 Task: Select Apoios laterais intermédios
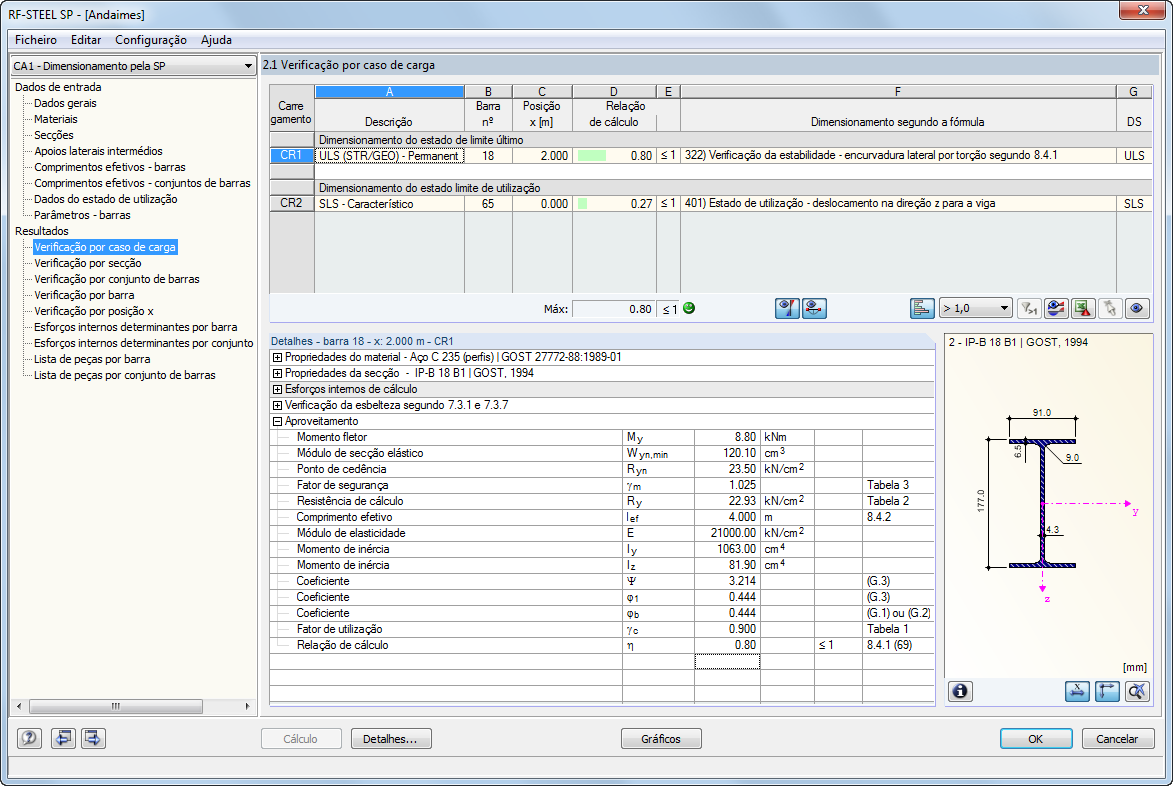tap(98, 151)
